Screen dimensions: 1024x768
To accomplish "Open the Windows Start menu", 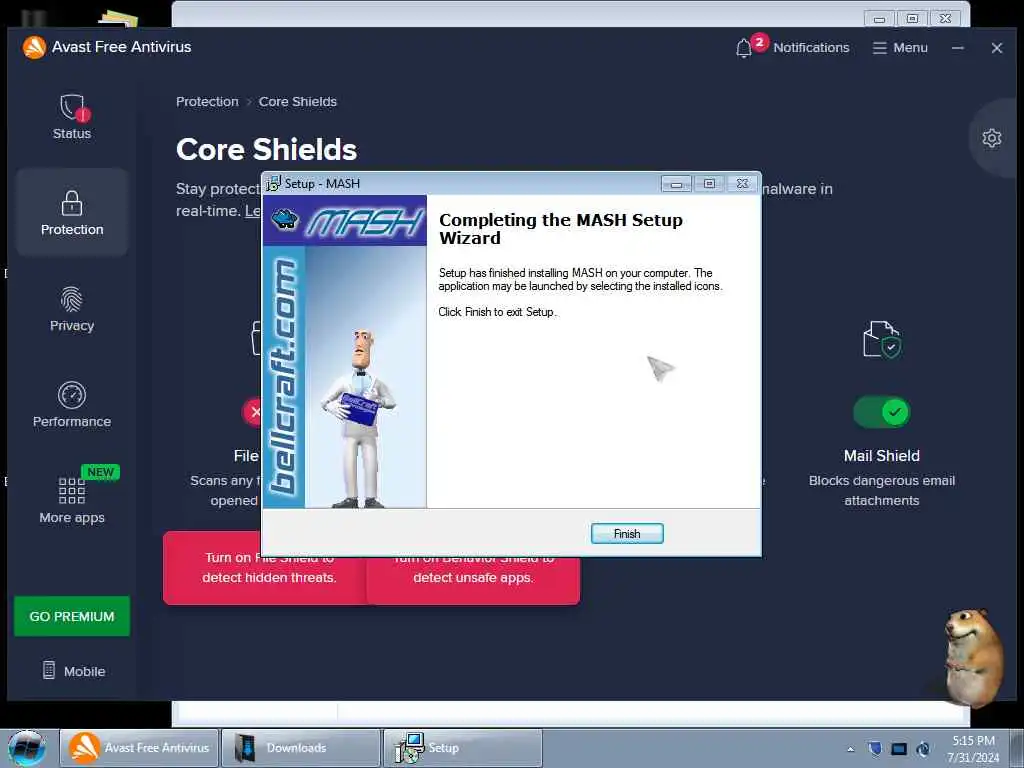I will pos(26,748).
